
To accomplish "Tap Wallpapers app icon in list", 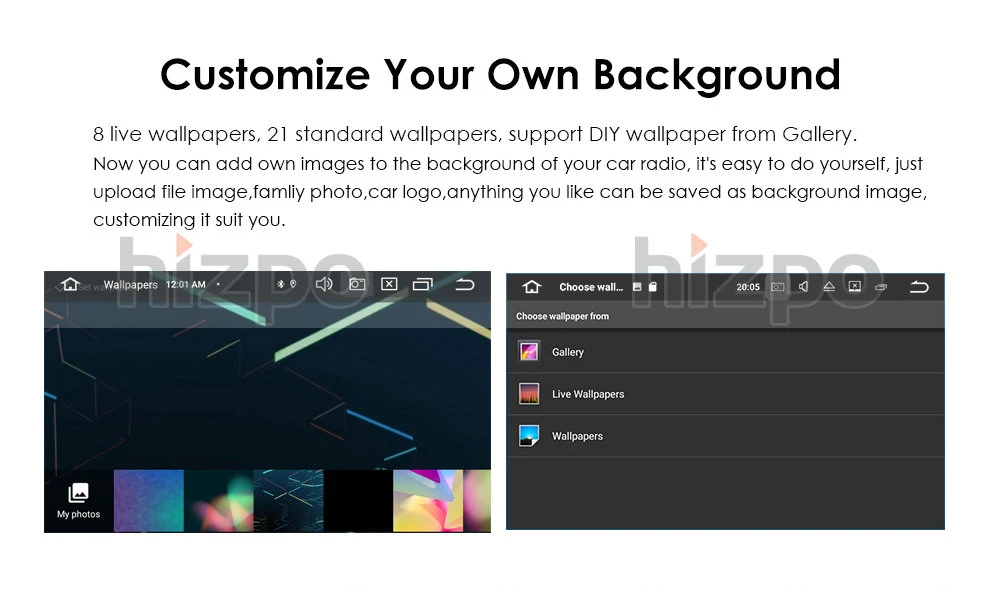I will [529, 436].
